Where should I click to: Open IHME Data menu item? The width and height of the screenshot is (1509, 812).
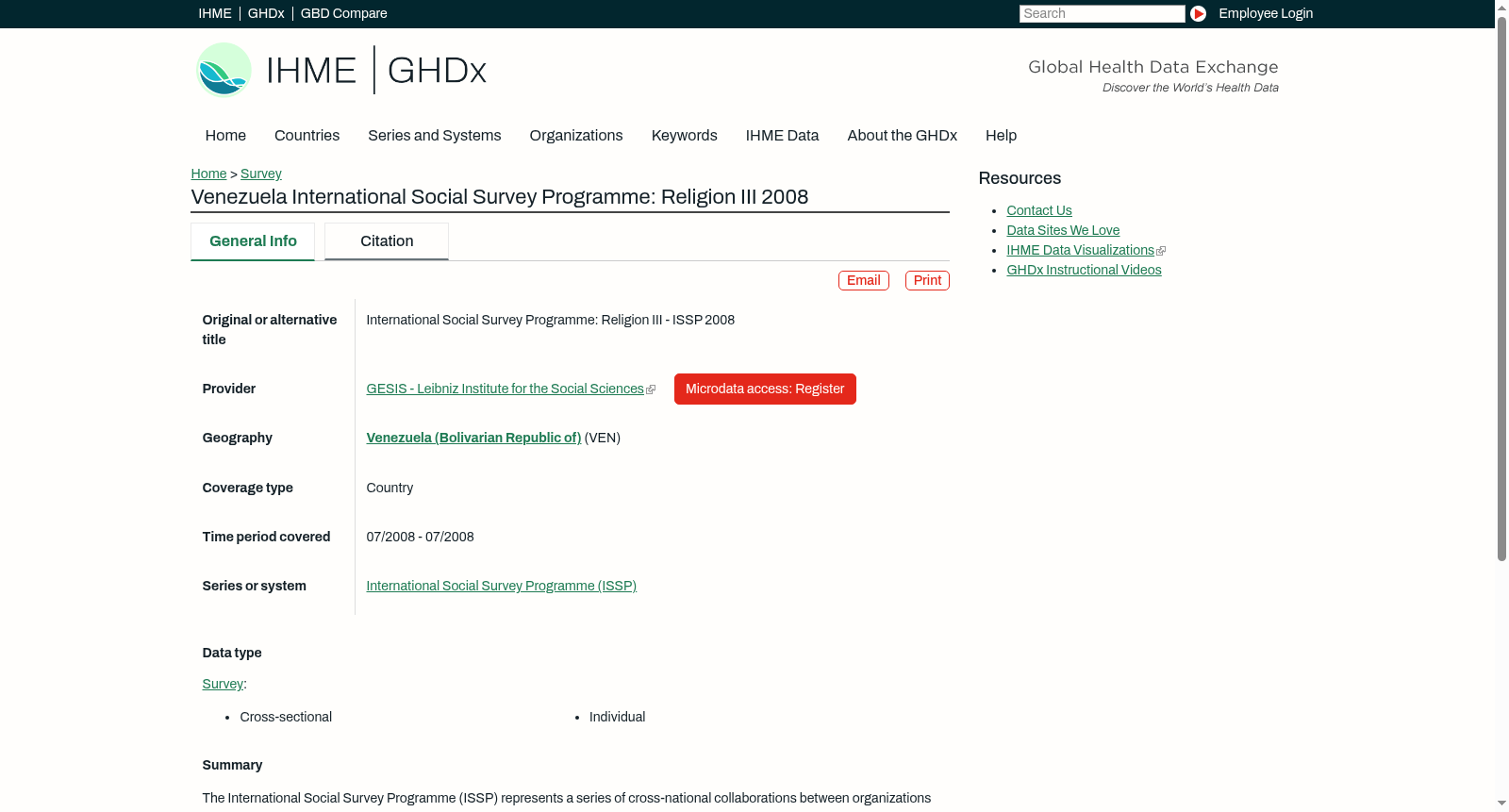[x=782, y=136]
